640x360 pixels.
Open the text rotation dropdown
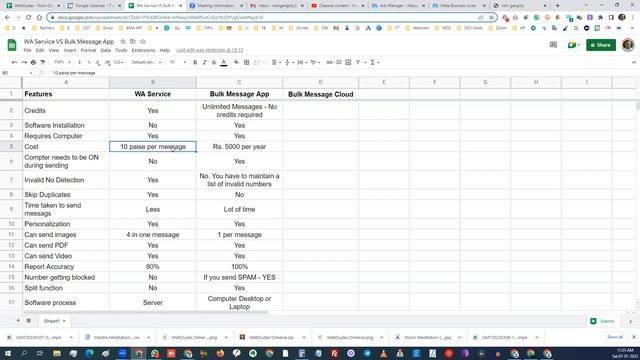point(315,62)
